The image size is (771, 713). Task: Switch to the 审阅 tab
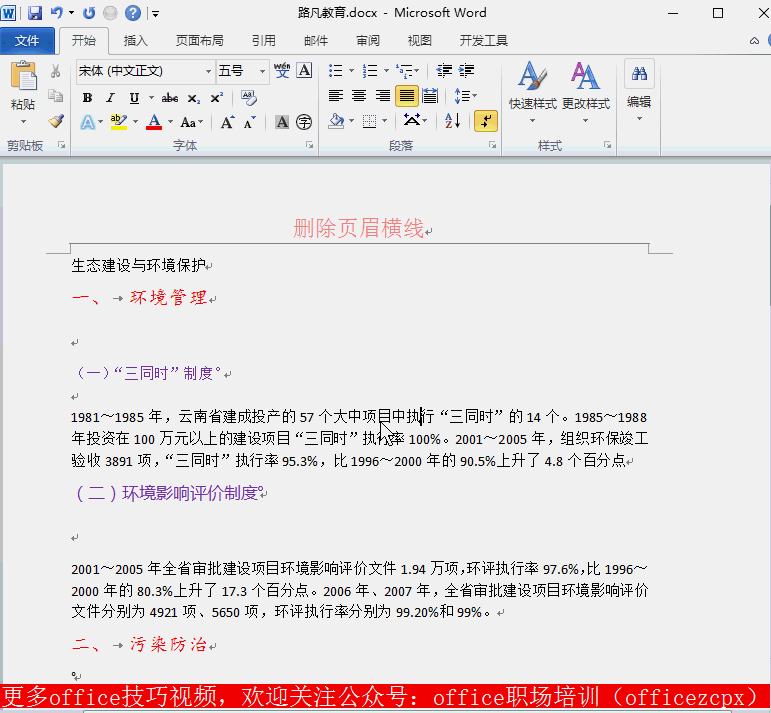(x=368, y=40)
